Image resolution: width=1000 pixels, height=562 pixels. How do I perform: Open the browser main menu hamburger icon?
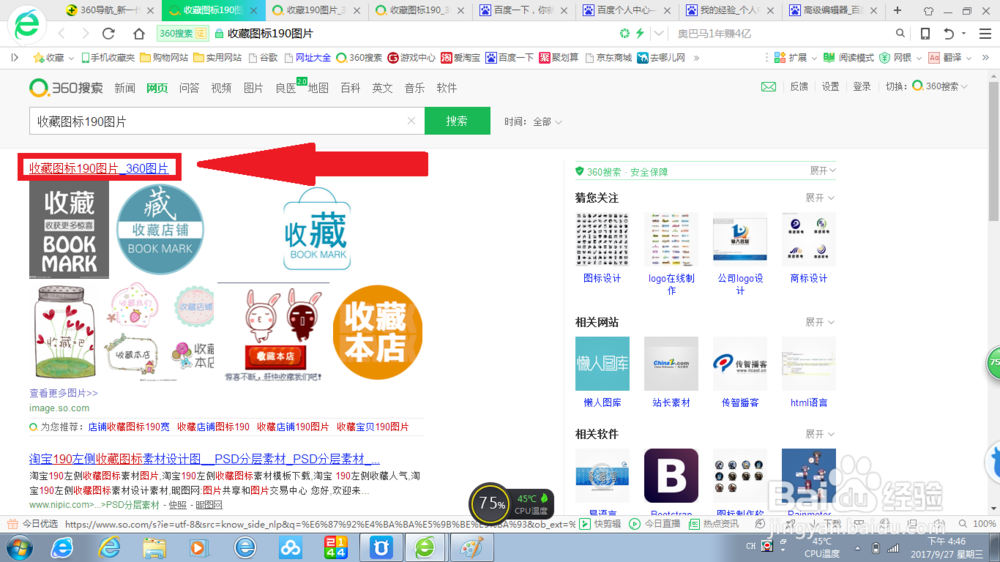pyautogui.click(x=985, y=33)
